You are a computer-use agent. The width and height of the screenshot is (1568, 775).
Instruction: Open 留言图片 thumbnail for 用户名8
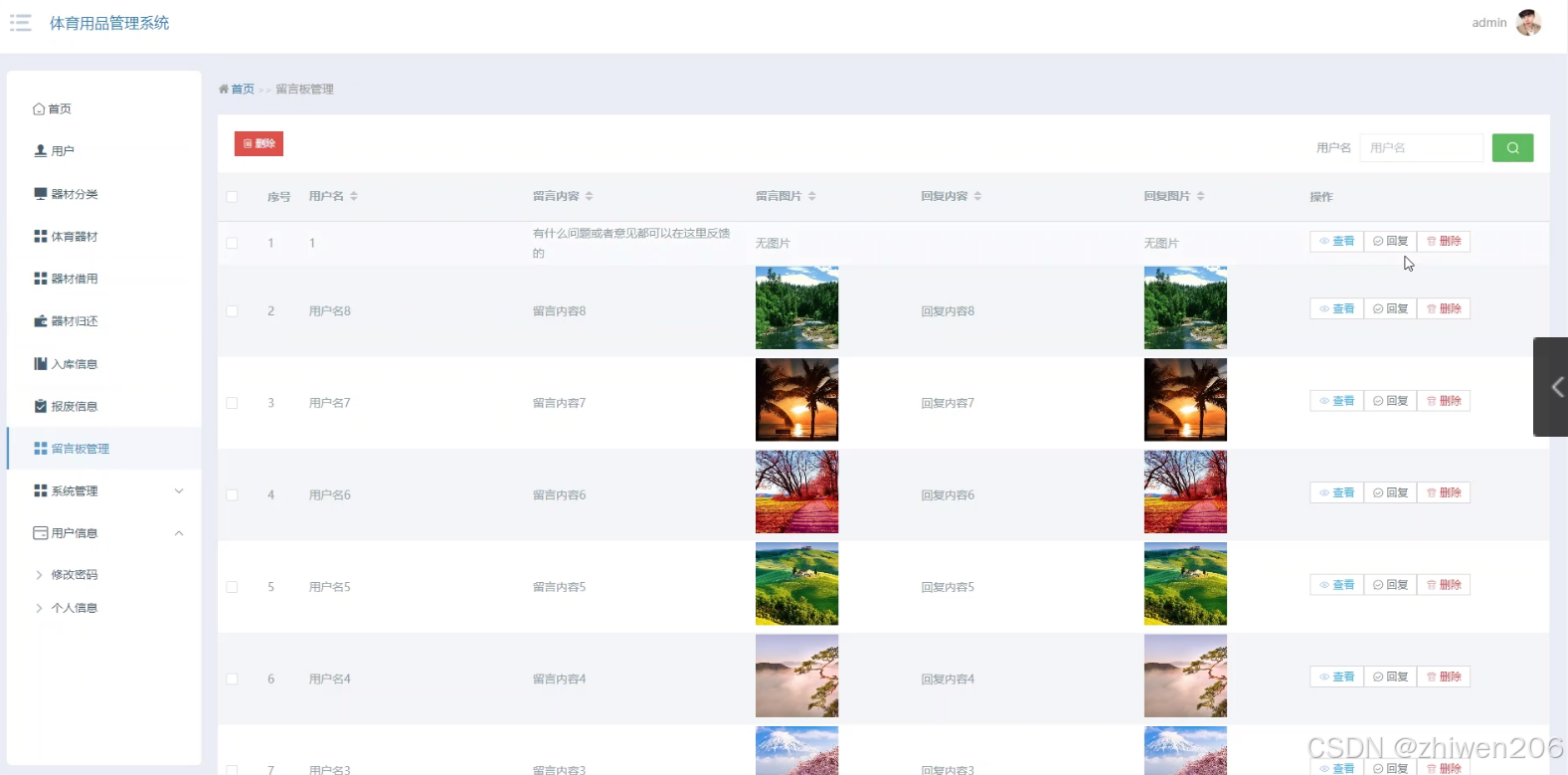[796, 307]
